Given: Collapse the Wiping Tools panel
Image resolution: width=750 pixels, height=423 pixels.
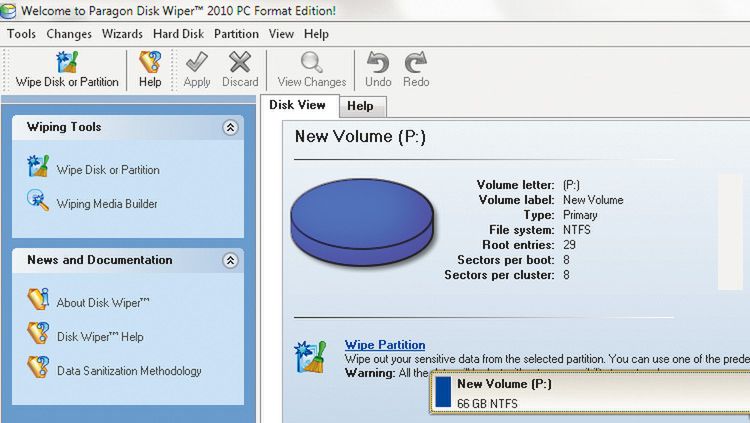Looking at the screenshot, I should (230, 127).
